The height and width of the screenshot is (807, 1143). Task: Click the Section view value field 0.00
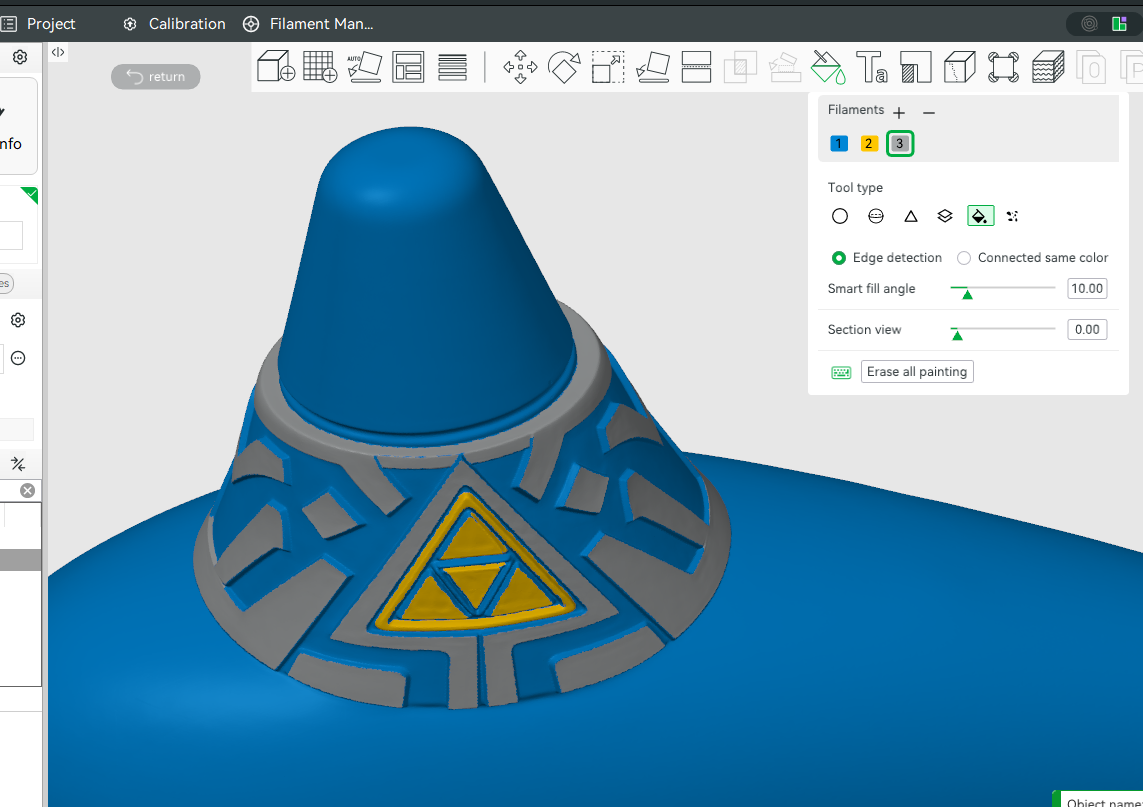click(x=1087, y=330)
